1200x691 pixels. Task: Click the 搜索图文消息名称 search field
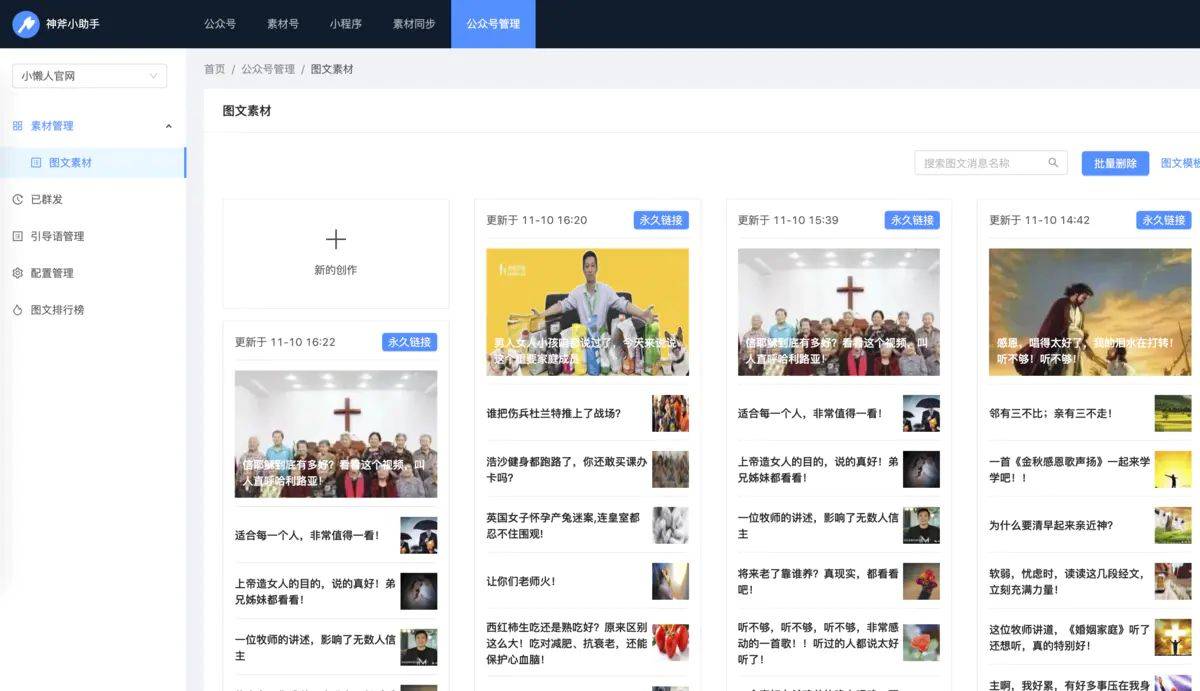[x=991, y=163]
